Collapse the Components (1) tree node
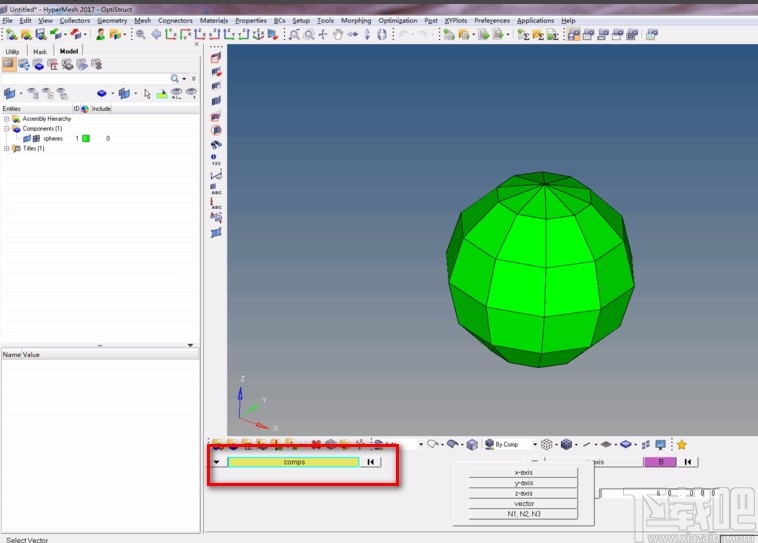 (x=6, y=129)
